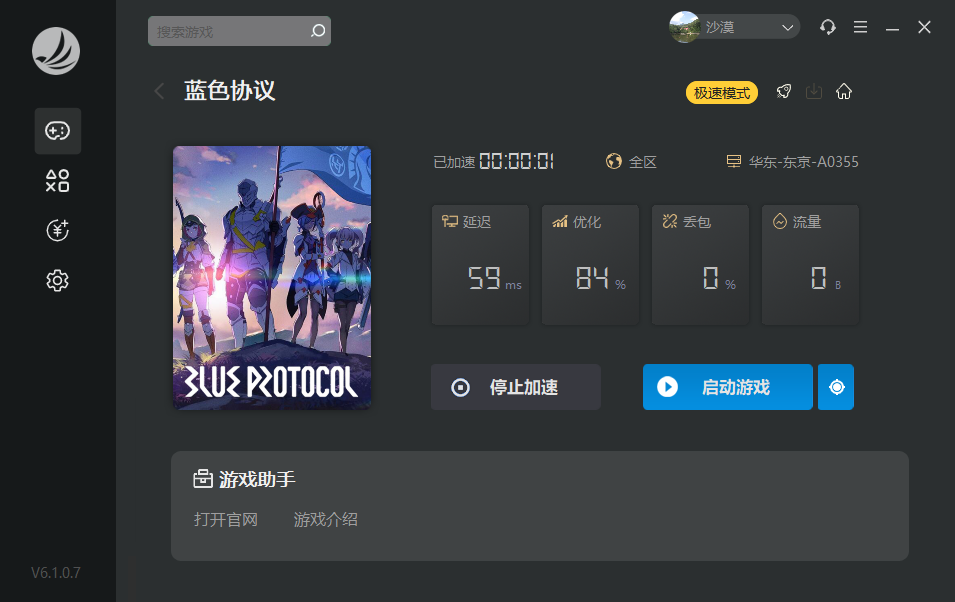This screenshot has height=602, width=955.
Task: Click the rocket boost icon
Action: click(x=784, y=91)
